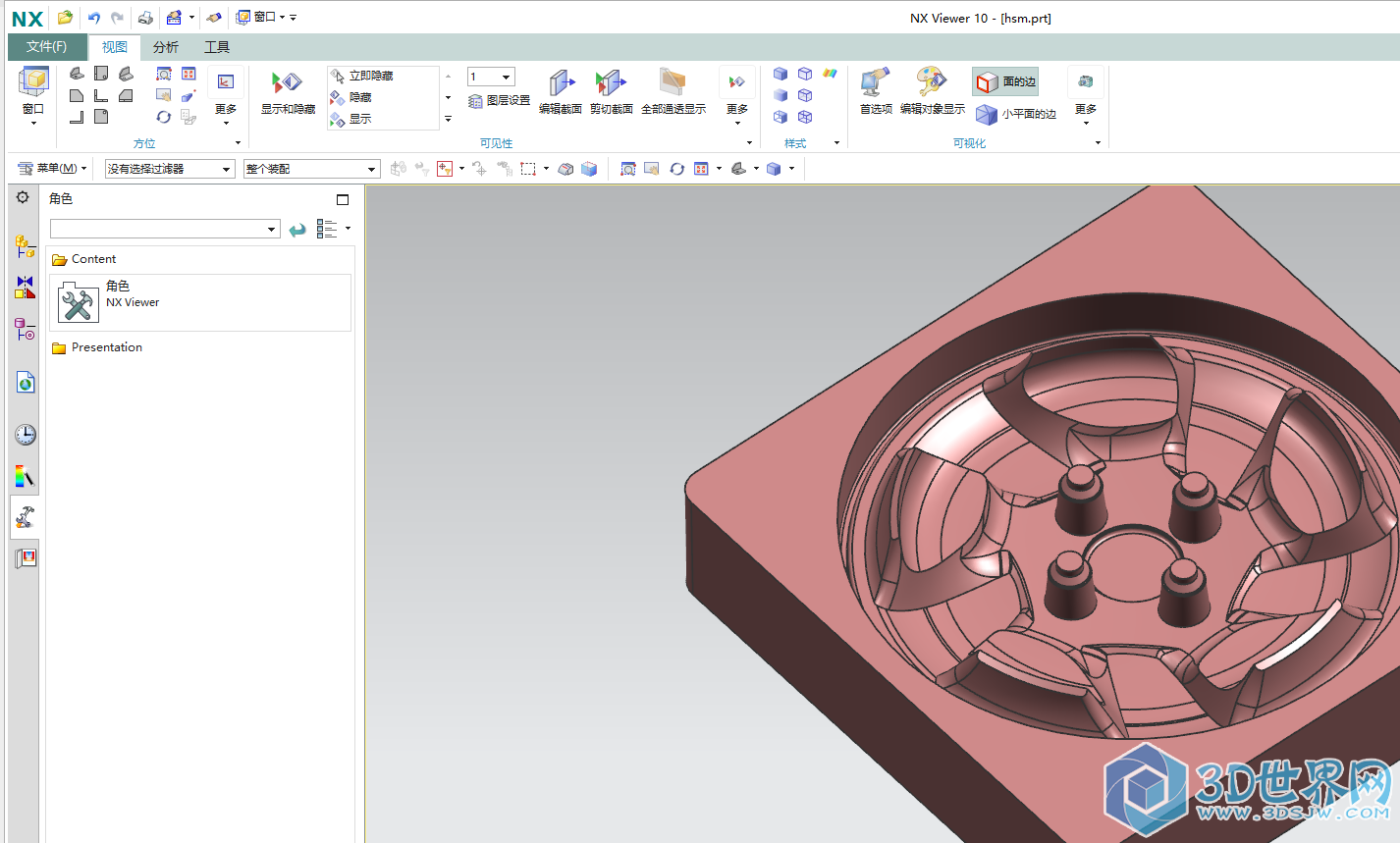Toggle 小平面的边 (Facet Edges) display
This screenshot has height=843, width=1400.
click(x=1016, y=114)
